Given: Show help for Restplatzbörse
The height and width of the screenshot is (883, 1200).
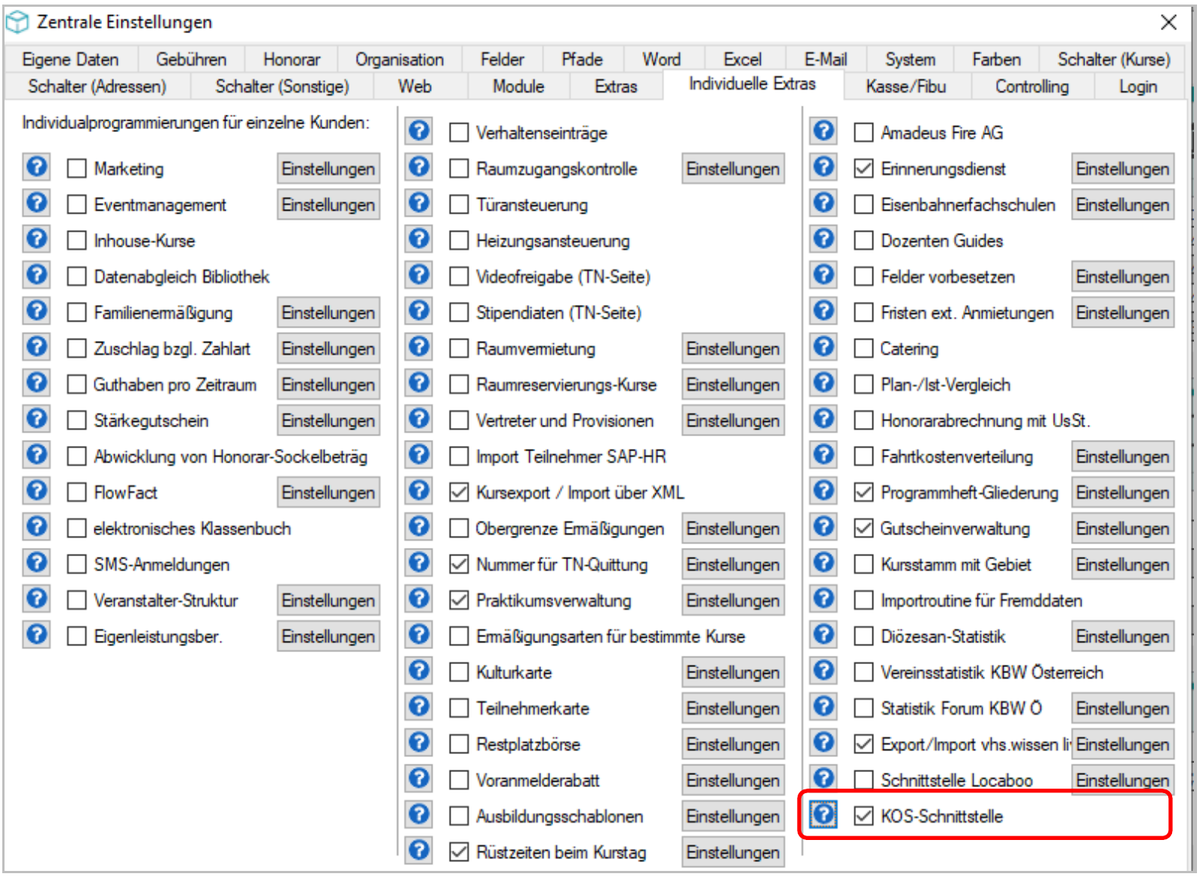Looking at the screenshot, I should click(x=420, y=744).
